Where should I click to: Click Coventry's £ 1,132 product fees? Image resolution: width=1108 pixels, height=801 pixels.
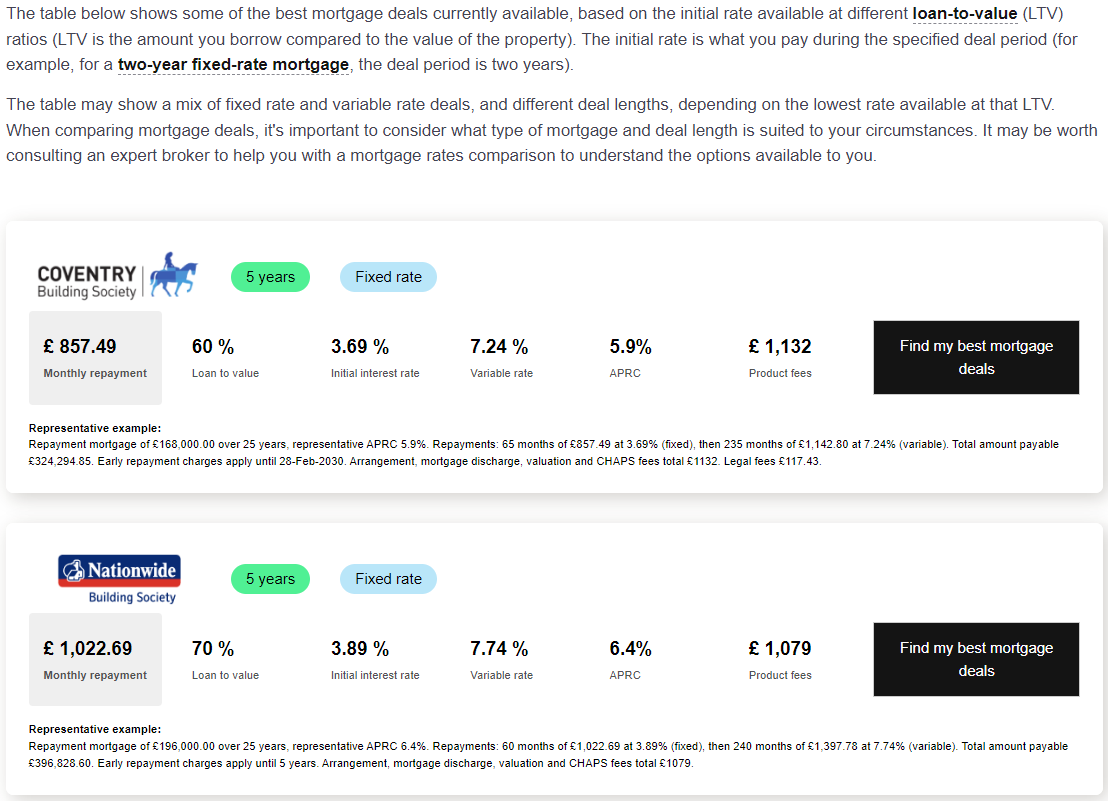780,347
